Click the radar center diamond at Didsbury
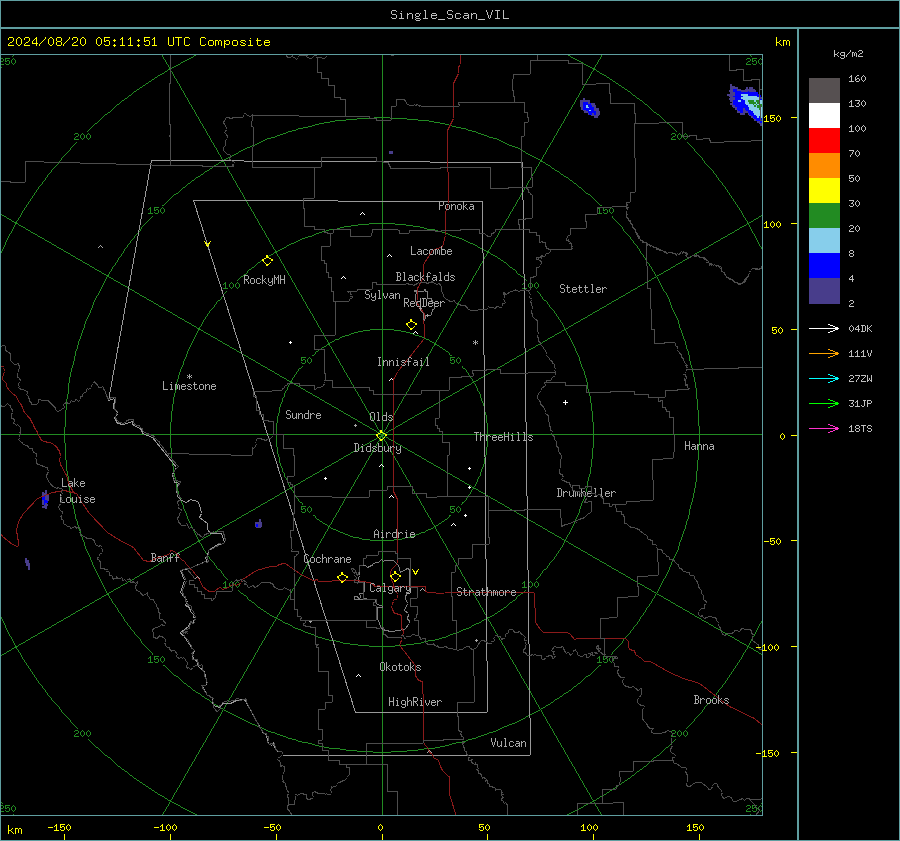The height and width of the screenshot is (841, 900). click(x=381, y=436)
